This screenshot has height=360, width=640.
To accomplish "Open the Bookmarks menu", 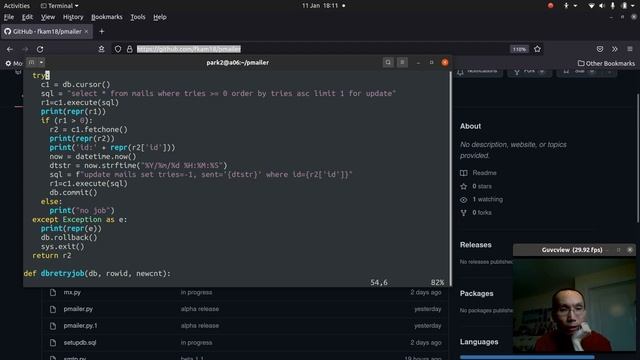I will click(107, 17).
